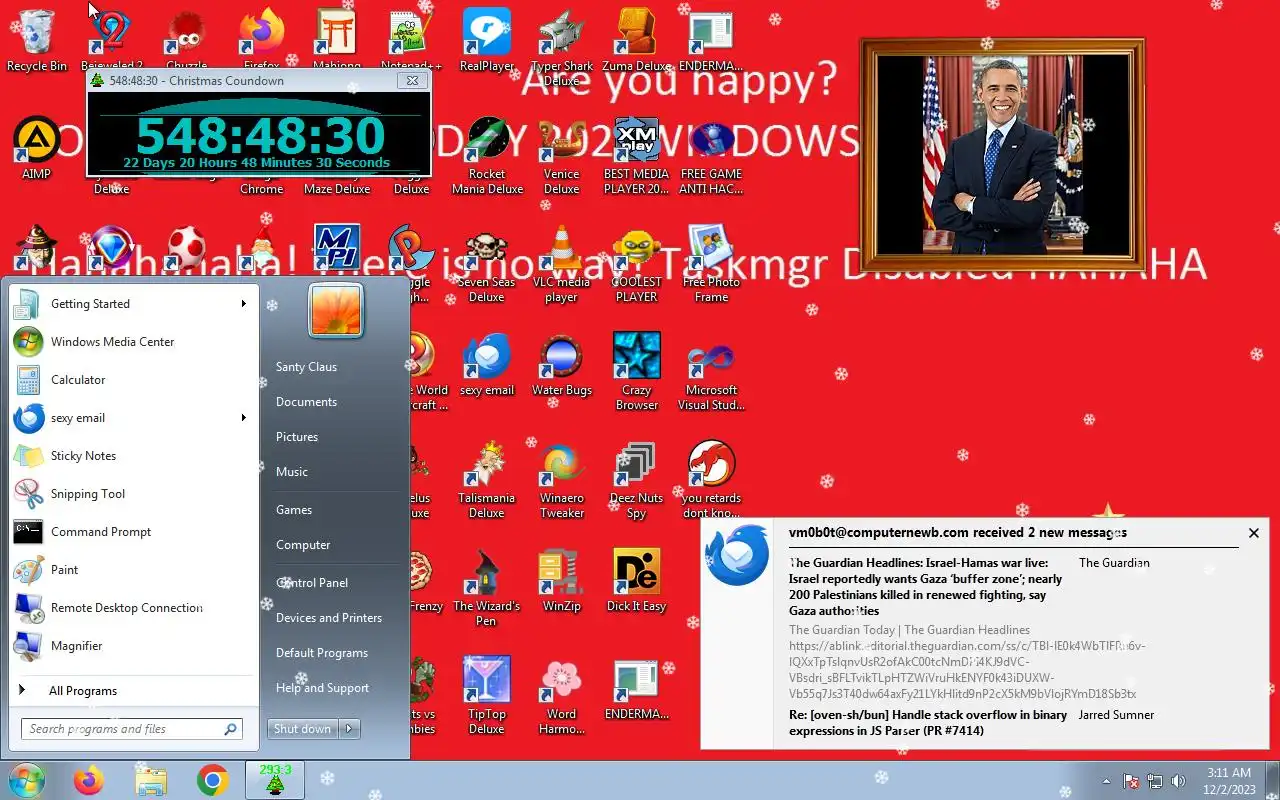Open Microsoft Visual Studio shortcut
This screenshot has height=800, width=1280.
click(712, 371)
